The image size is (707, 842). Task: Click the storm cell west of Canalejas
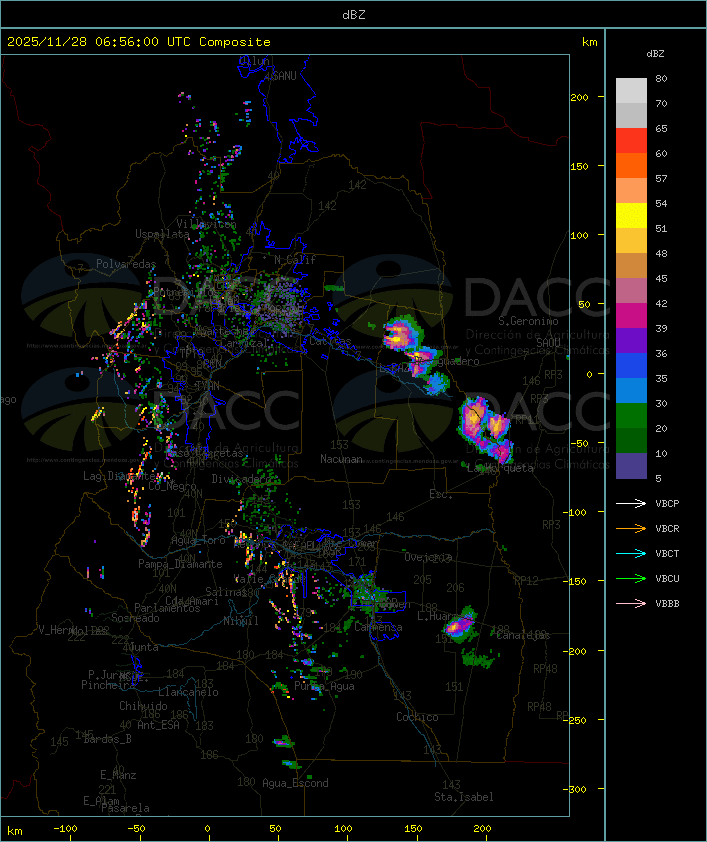point(460,625)
